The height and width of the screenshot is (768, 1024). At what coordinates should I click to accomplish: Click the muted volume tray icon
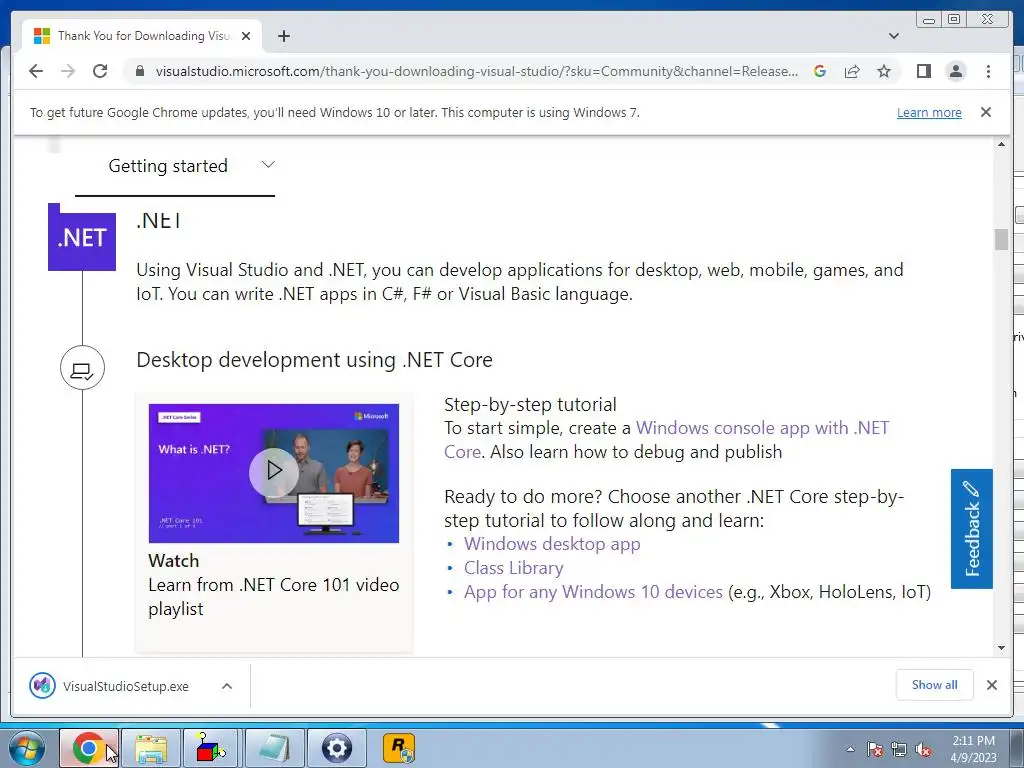tap(923, 749)
